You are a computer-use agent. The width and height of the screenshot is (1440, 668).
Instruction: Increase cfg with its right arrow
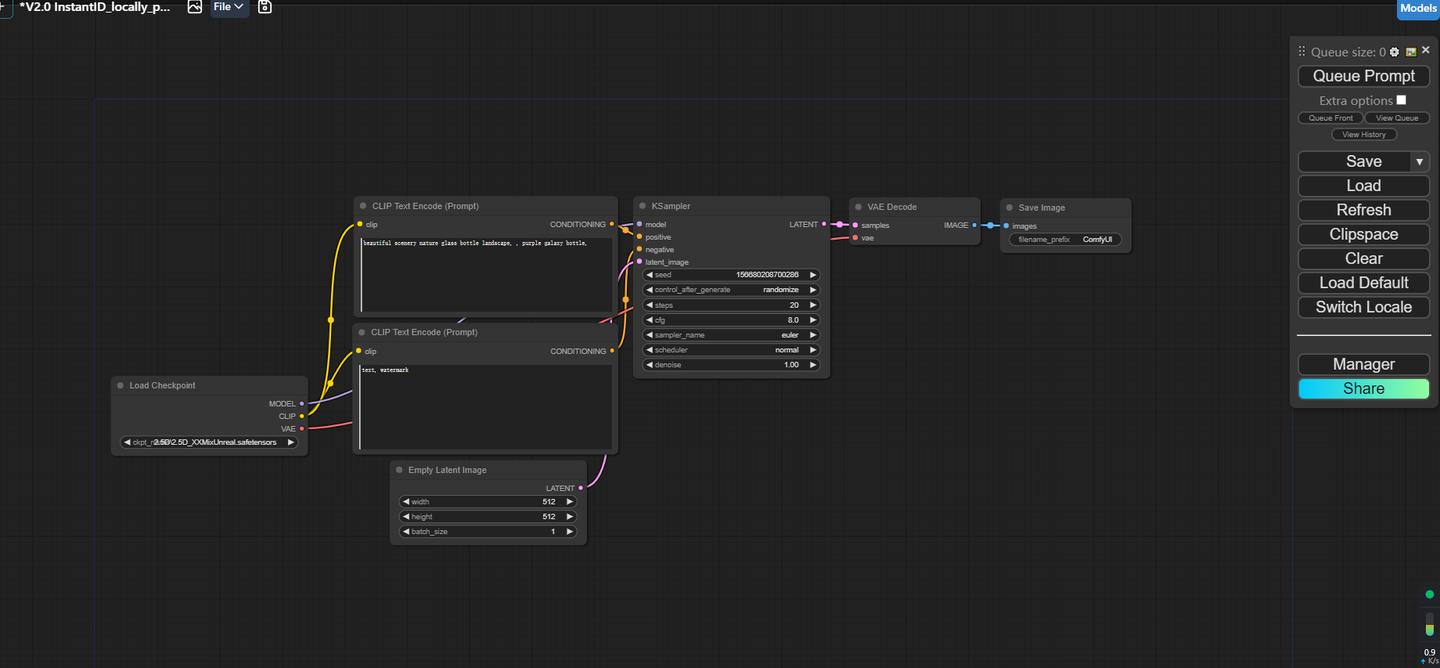813,320
